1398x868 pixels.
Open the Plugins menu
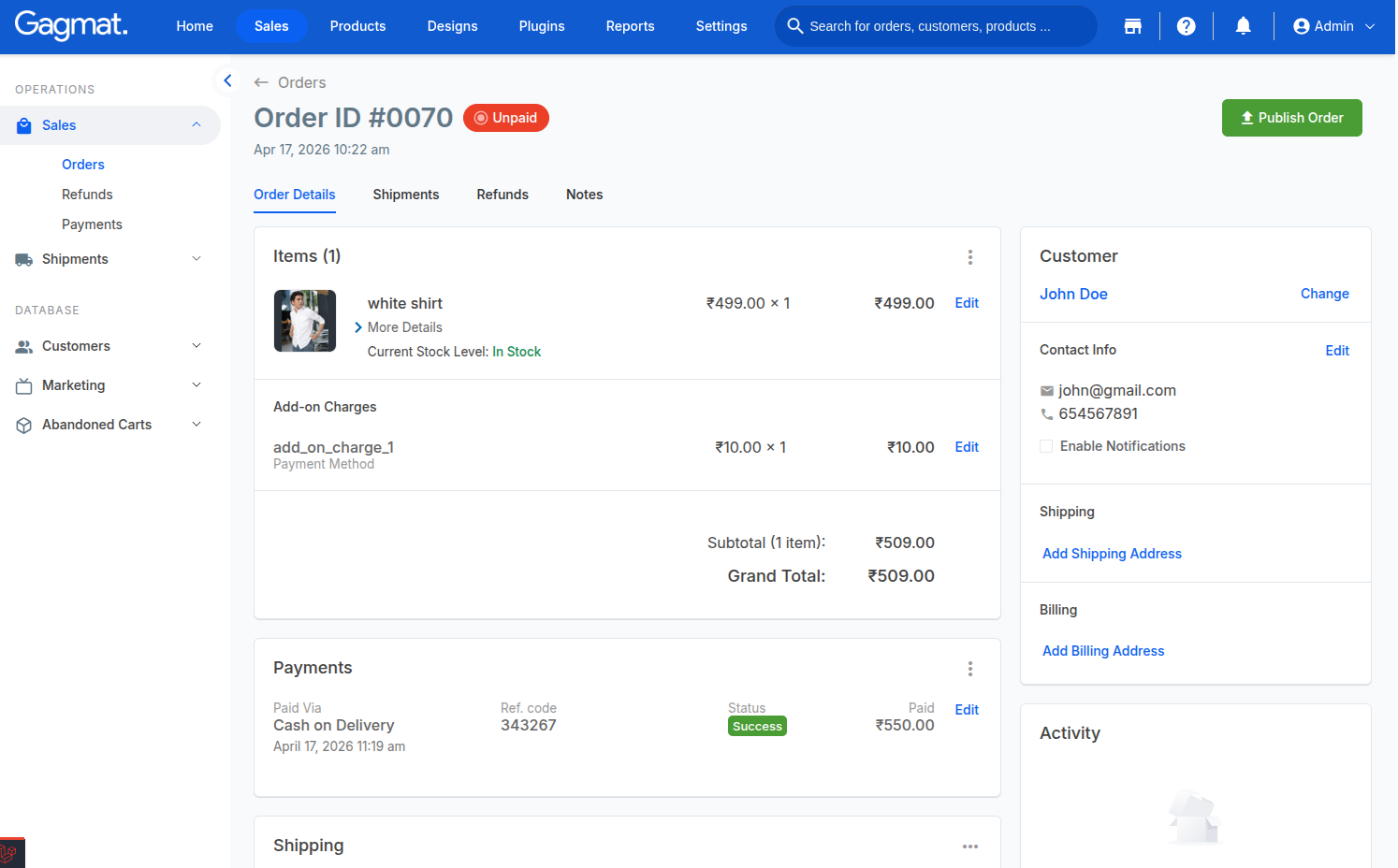coord(542,26)
